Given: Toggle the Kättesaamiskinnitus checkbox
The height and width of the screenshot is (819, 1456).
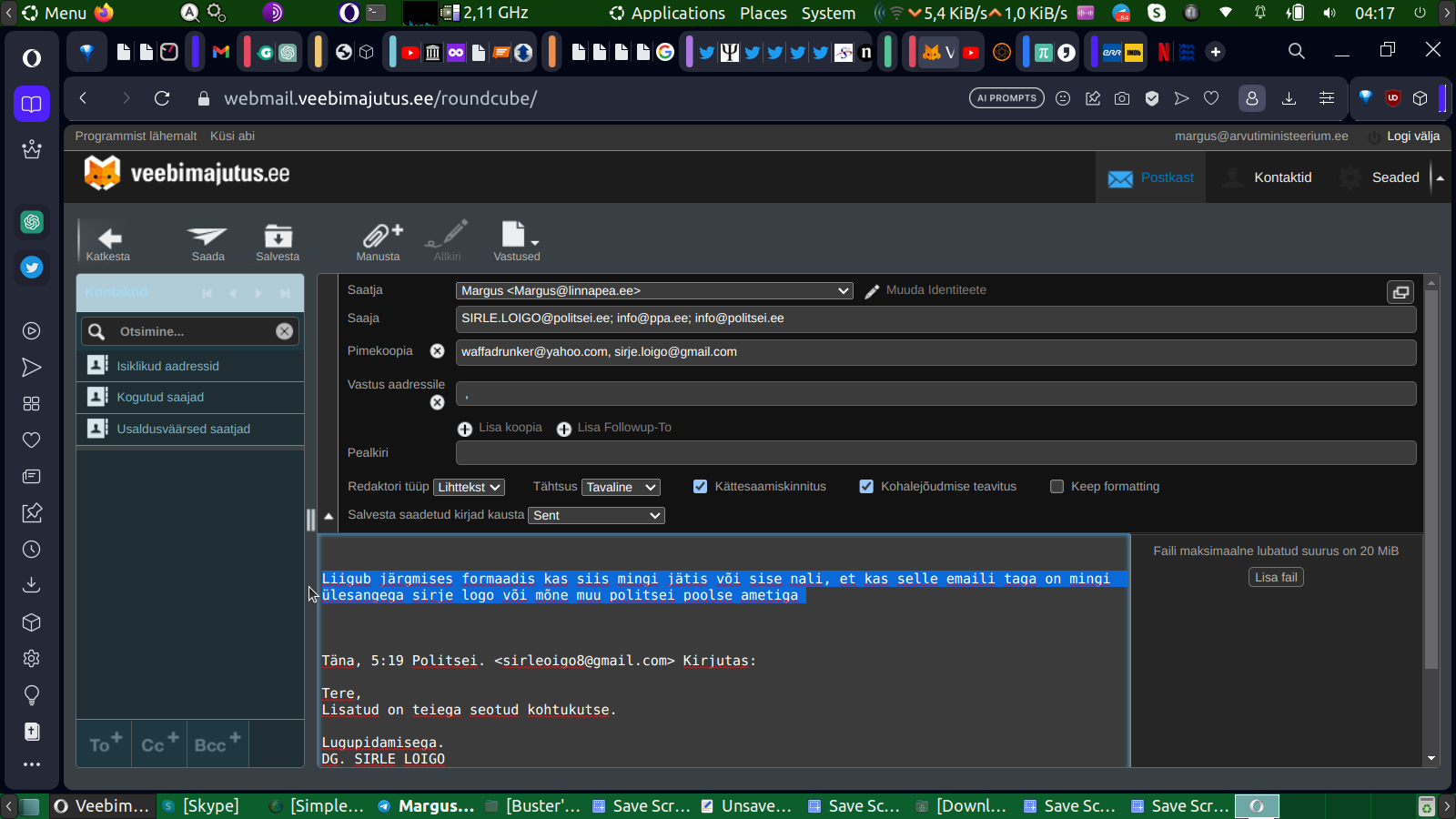Looking at the screenshot, I should click(x=700, y=487).
